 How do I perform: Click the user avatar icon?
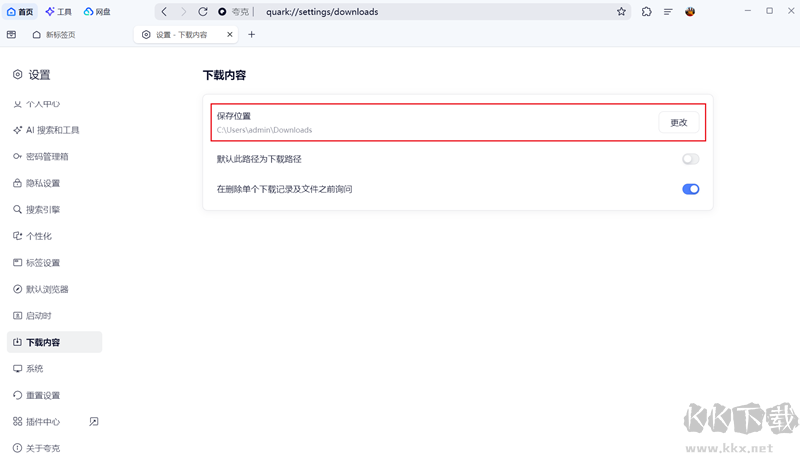(690, 12)
